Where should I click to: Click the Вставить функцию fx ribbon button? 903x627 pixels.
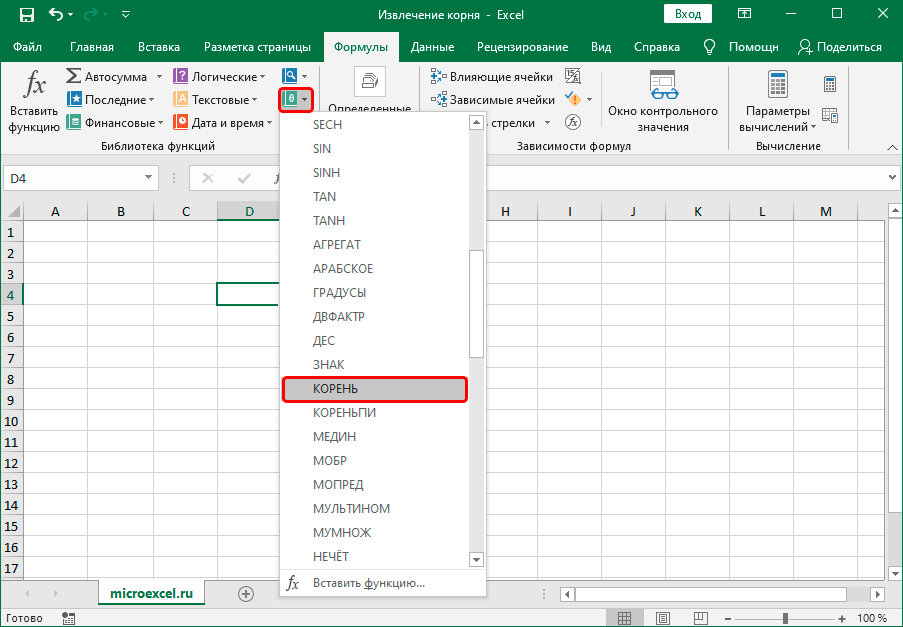pyautogui.click(x=33, y=102)
